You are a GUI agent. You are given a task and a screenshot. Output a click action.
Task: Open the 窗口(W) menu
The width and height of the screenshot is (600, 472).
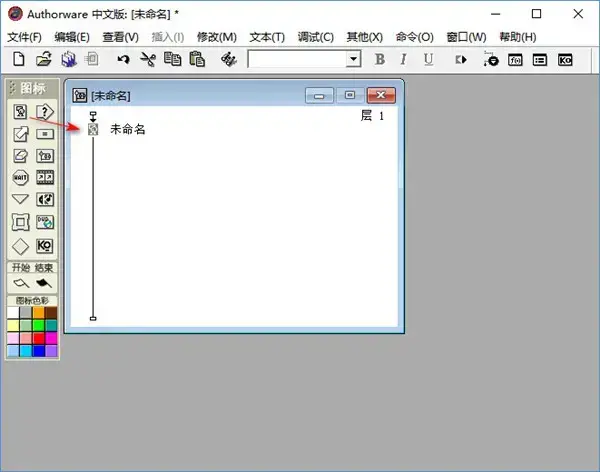(x=466, y=37)
